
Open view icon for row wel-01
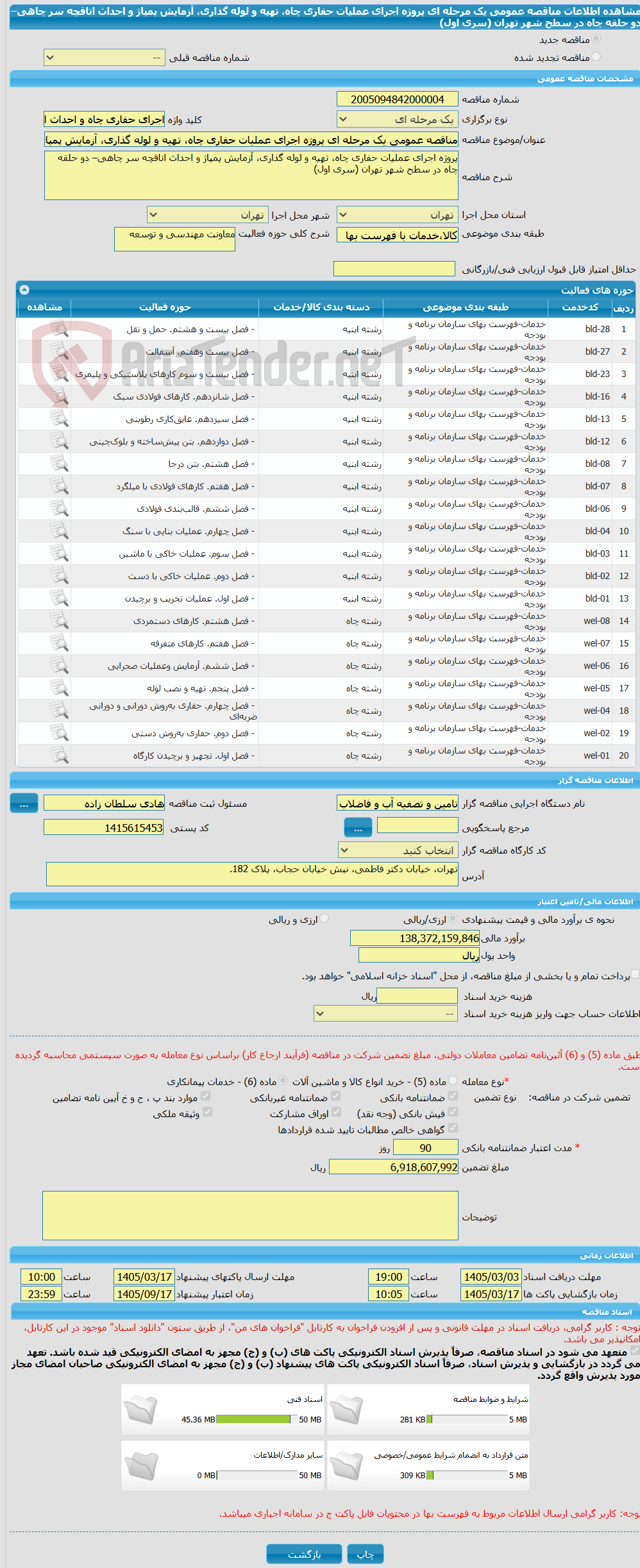point(59,755)
